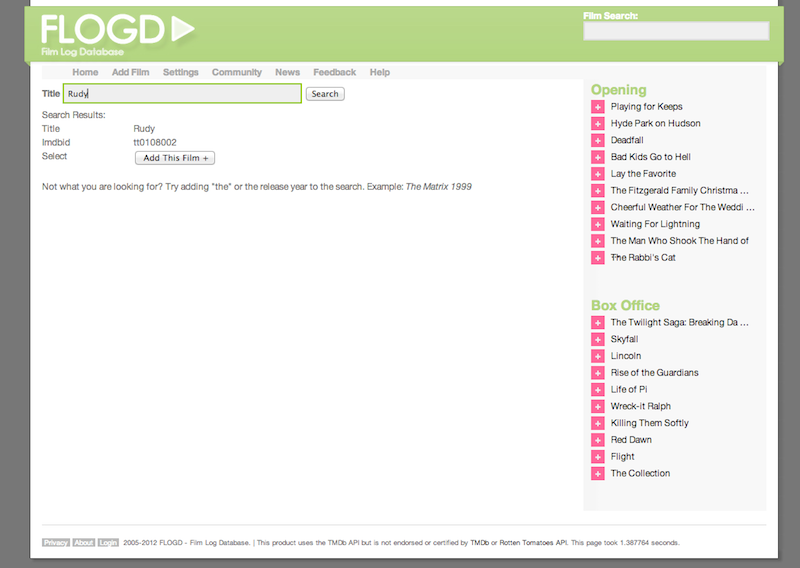The width and height of the screenshot is (800, 568).
Task: Open The Rabbi's Cat title link
Action: click(x=643, y=258)
